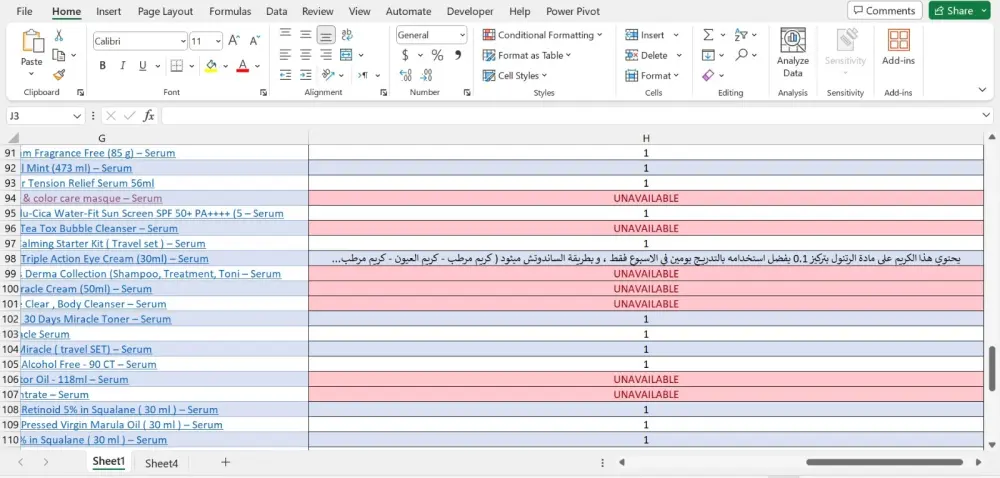This screenshot has width=1000, height=478.
Task: Open the font size 11 dropdown
Action: pos(218,41)
